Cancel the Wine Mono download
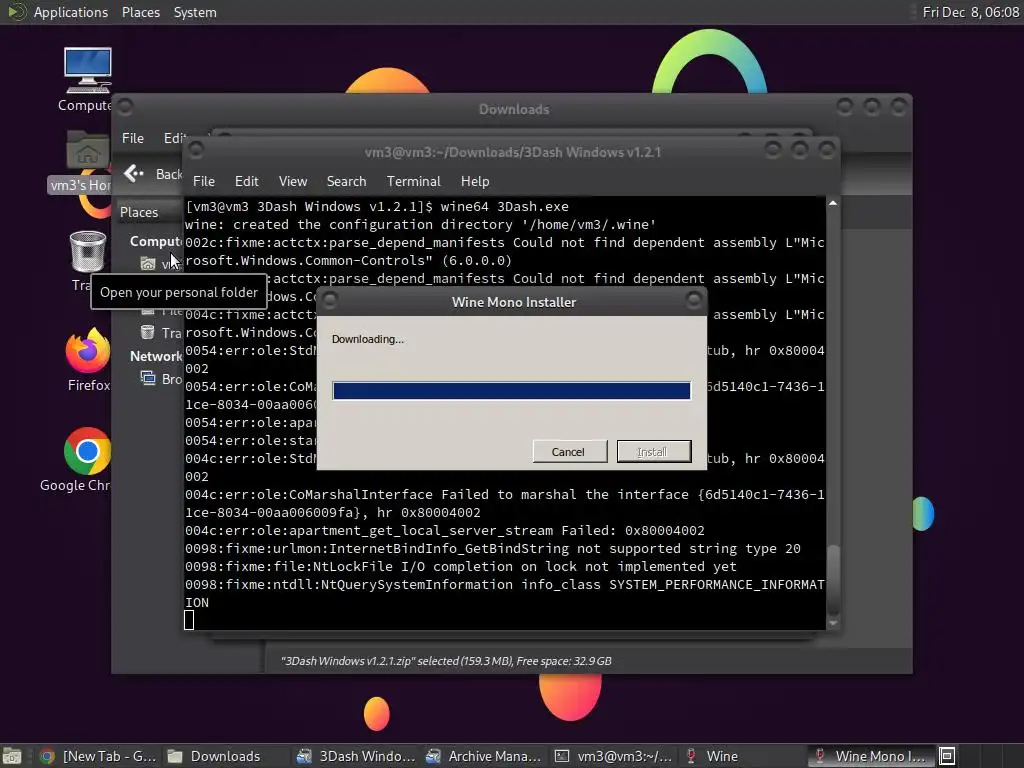 [x=569, y=451]
